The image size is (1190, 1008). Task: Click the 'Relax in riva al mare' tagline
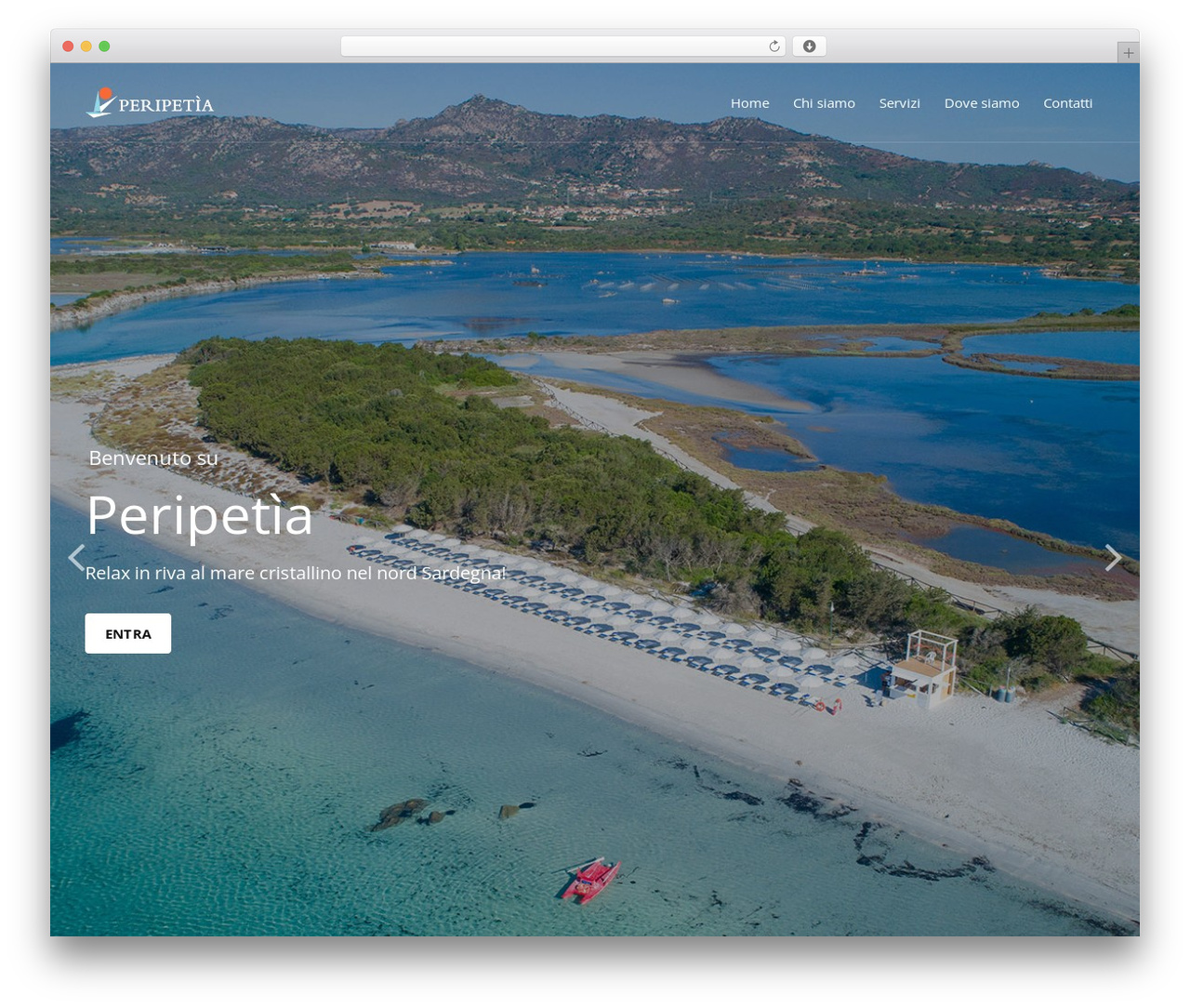(296, 573)
